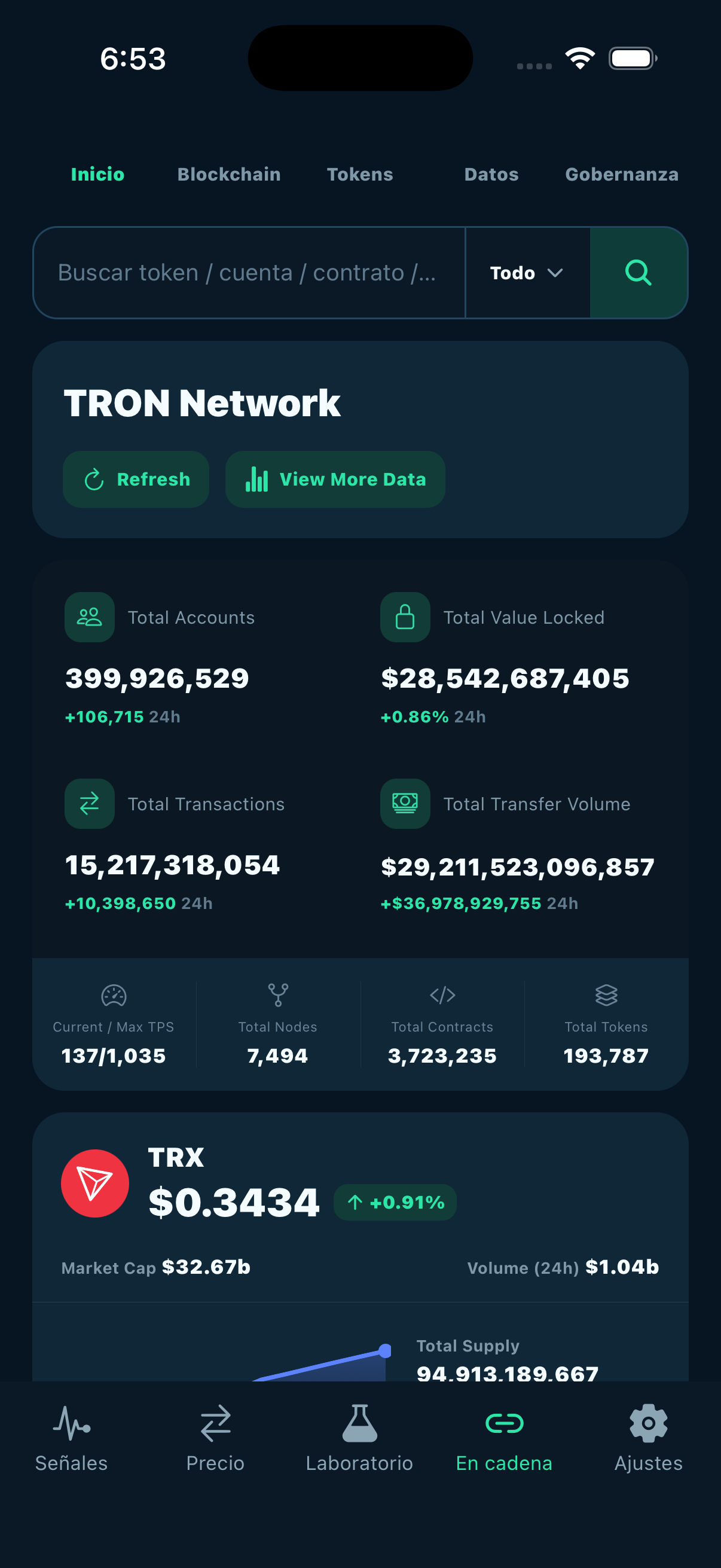This screenshot has height=1568, width=721.
Task: Click the supply chart data point
Action: click(x=384, y=1351)
